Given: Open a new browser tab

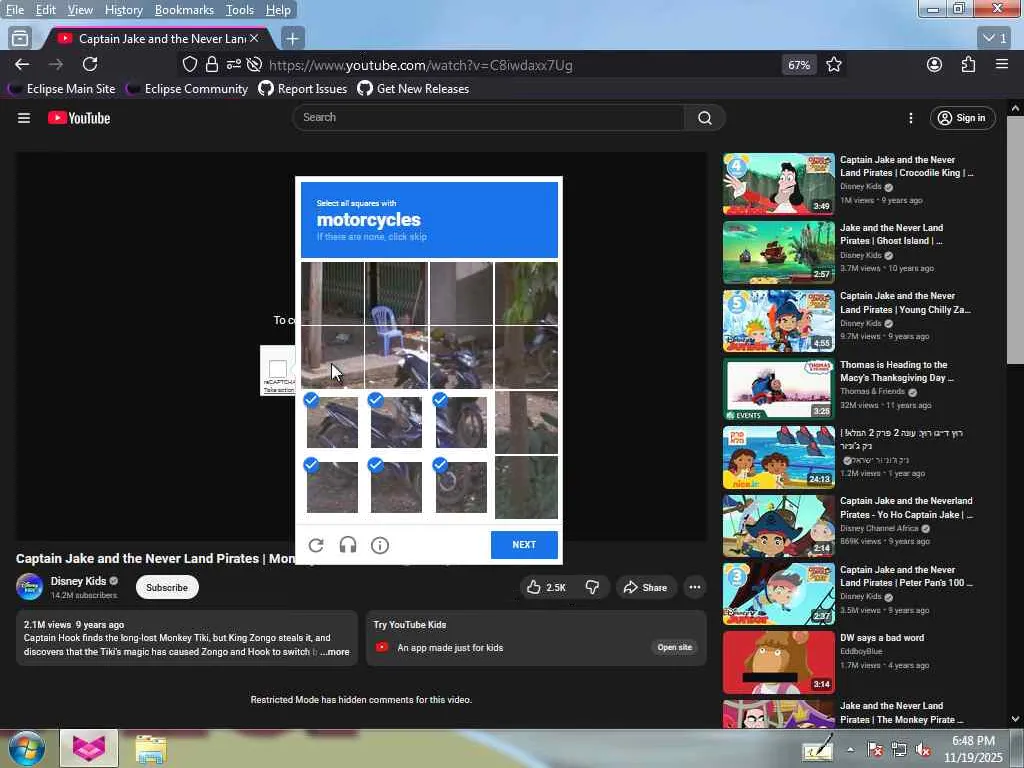Looking at the screenshot, I should pos(292,39).
